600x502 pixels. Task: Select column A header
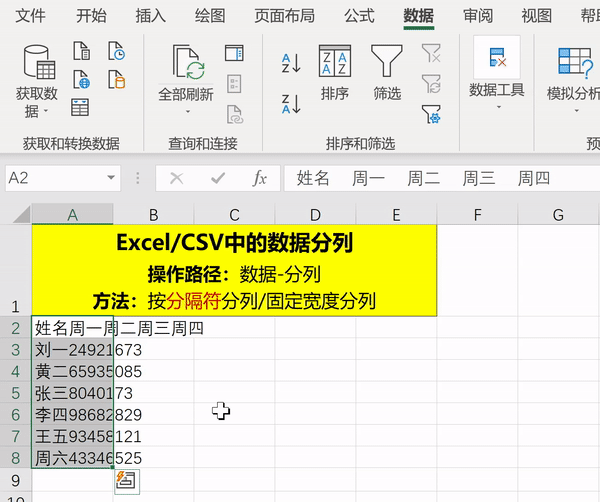point(72,215)
